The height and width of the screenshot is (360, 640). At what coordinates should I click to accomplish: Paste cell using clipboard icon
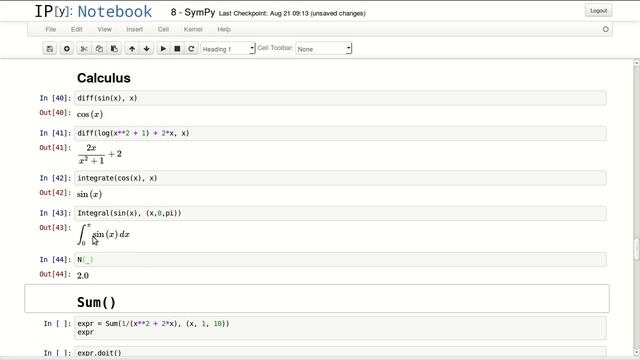point(114,49)
